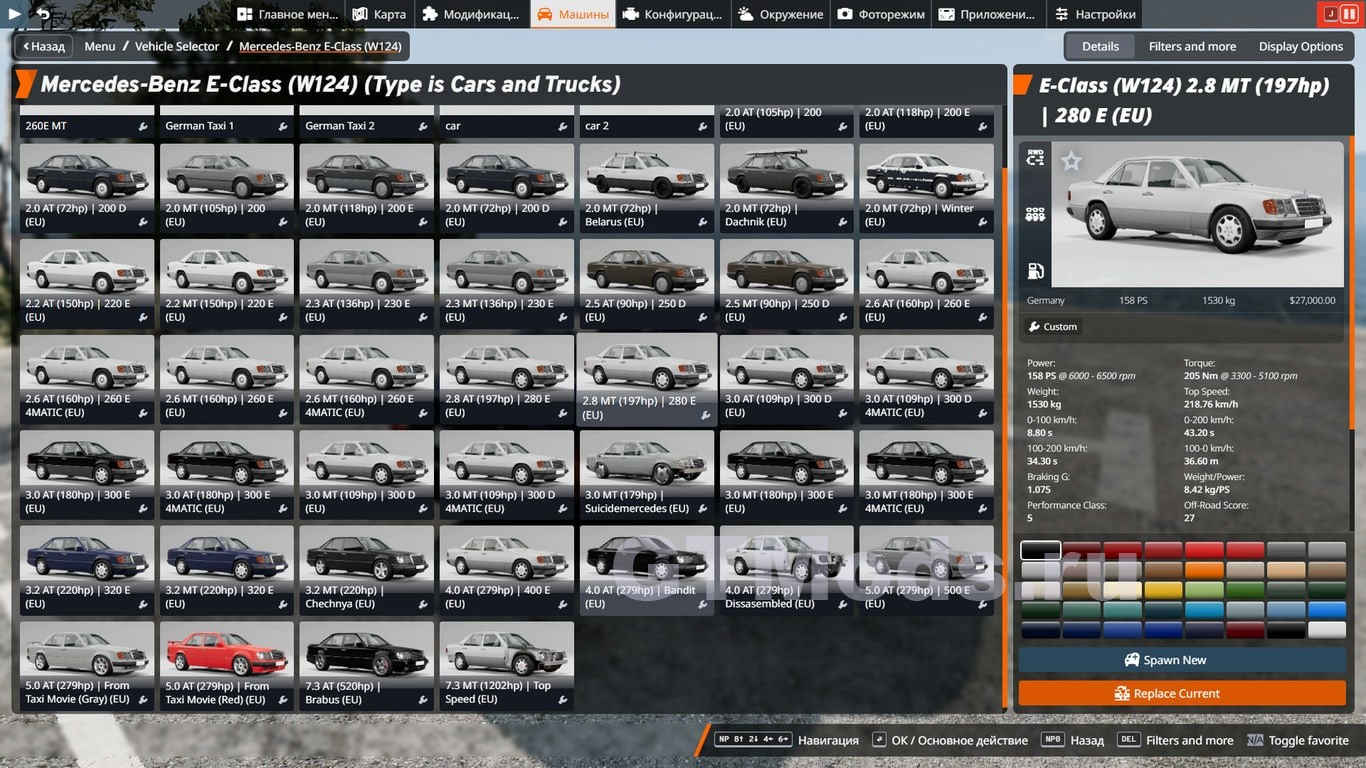Viewport: 1366px width, 768px height.
Task: Toggle the favorite star on the car preview
Action: (1071, 161)
